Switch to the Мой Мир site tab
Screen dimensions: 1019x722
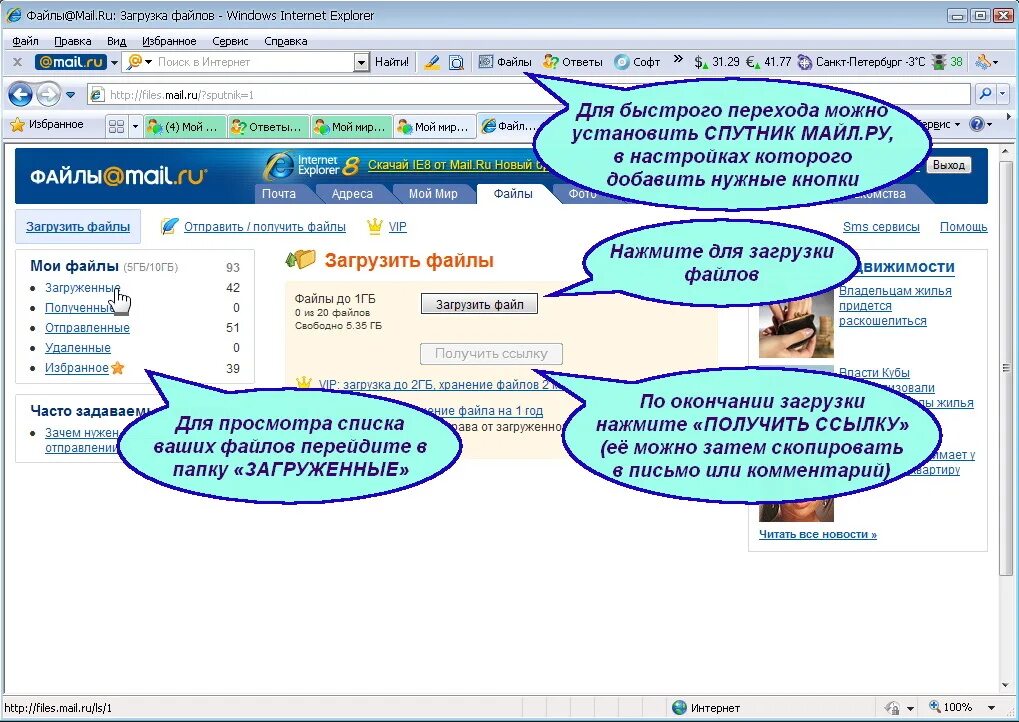(x=433, y=194)
